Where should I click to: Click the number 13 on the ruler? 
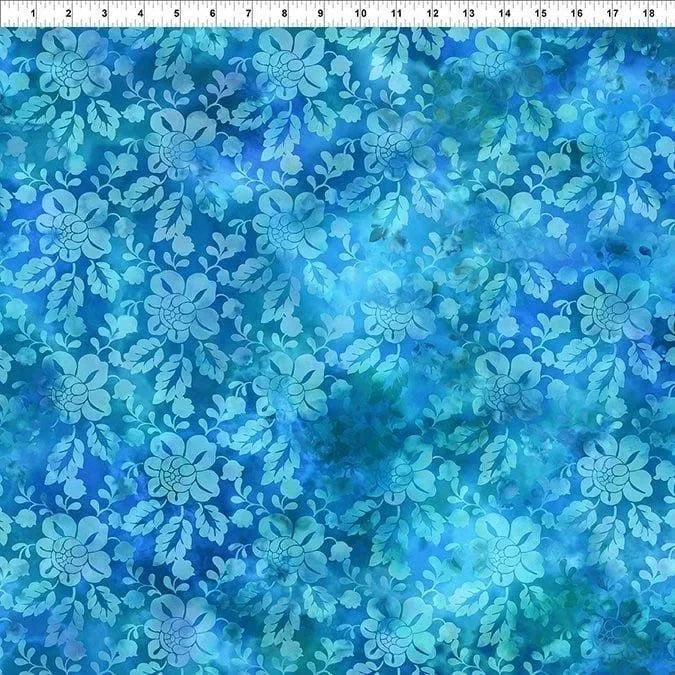point(468,15)
